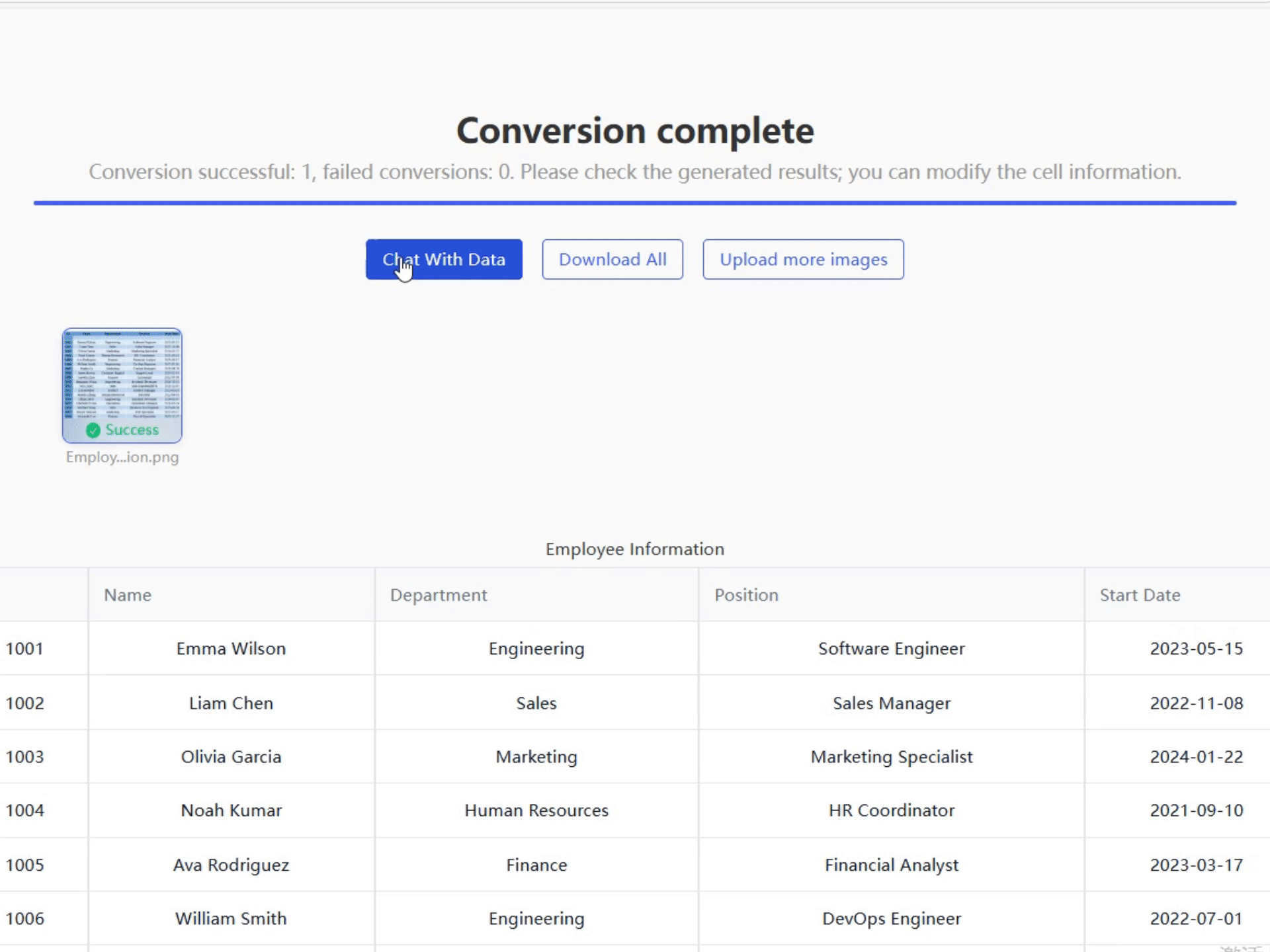The image size is (1270, 952).
Task: Click the Employ...ion.png file name label
Action: point(122,457)
